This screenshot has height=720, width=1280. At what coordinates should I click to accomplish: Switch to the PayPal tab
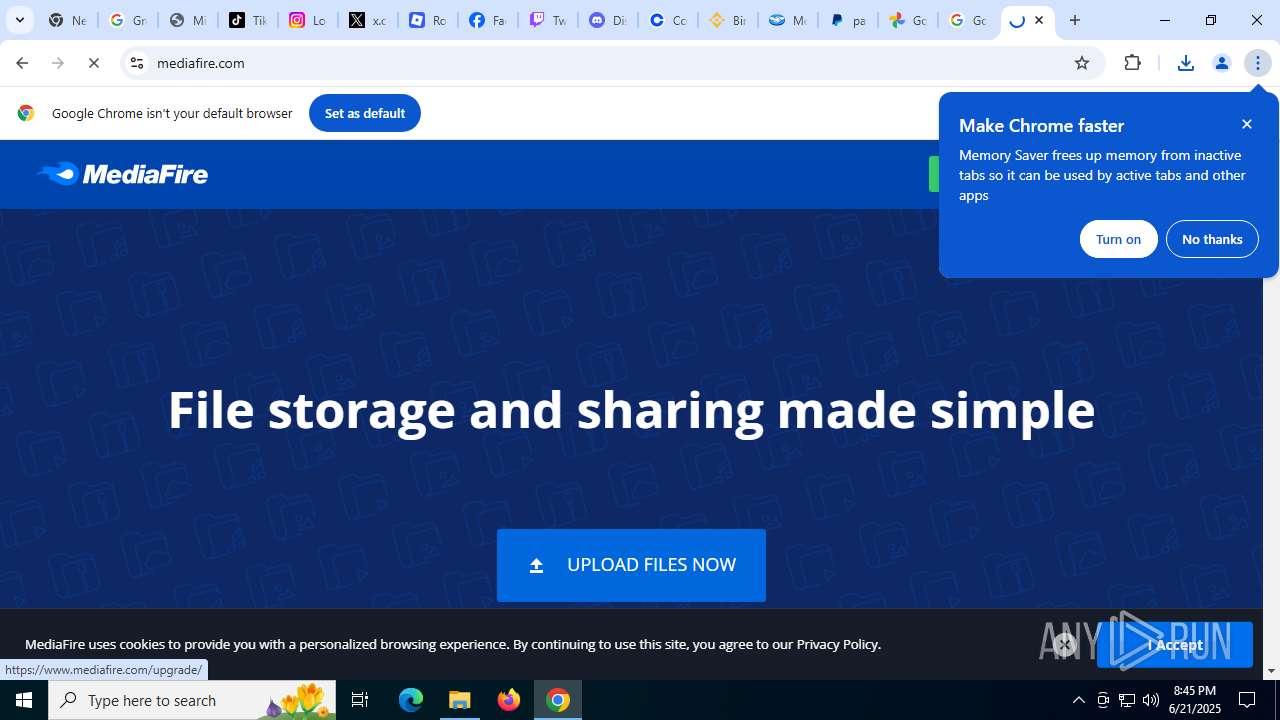pyautogui.click(x=847, y=20)
